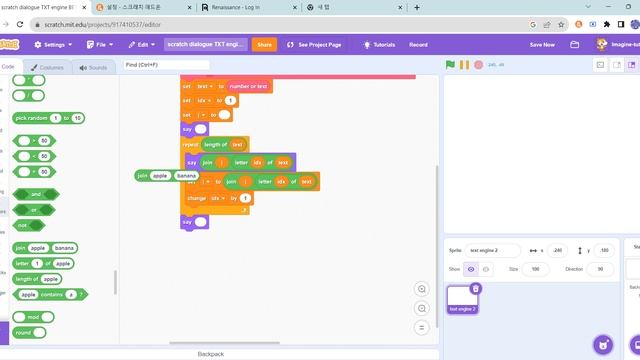The height and width of the screenshot is (360, 640).
Task: Click the Find (Ctrl+F) search box
Action: coord(166,64)
